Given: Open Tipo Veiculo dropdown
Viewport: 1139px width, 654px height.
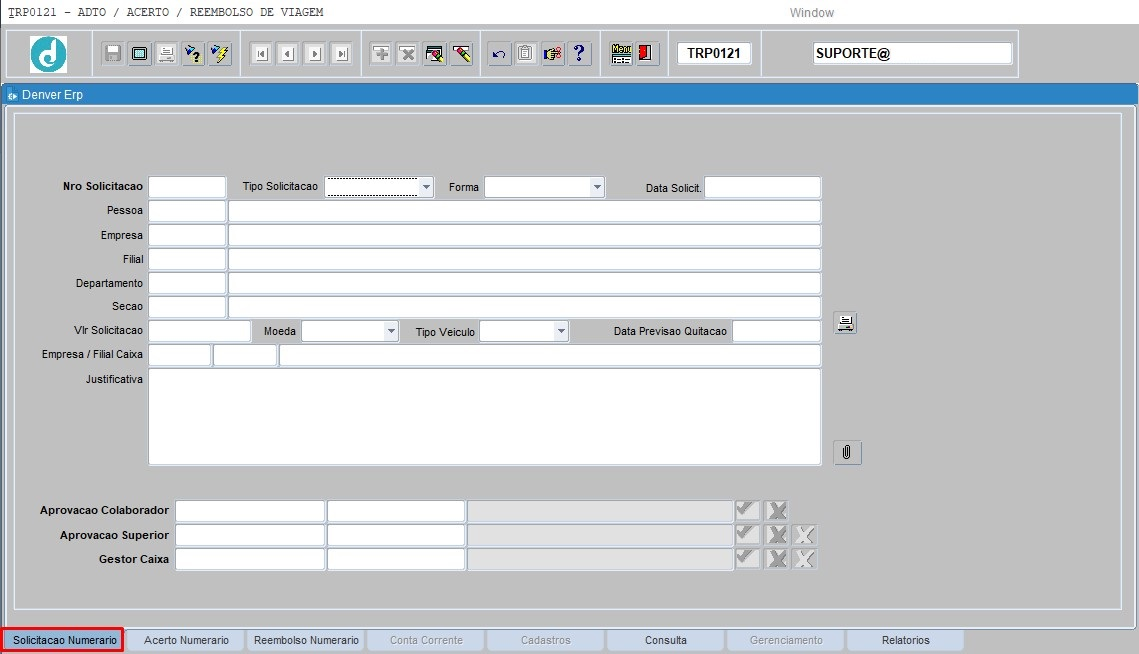Looking at the screenshot, I should click(561, 331).
